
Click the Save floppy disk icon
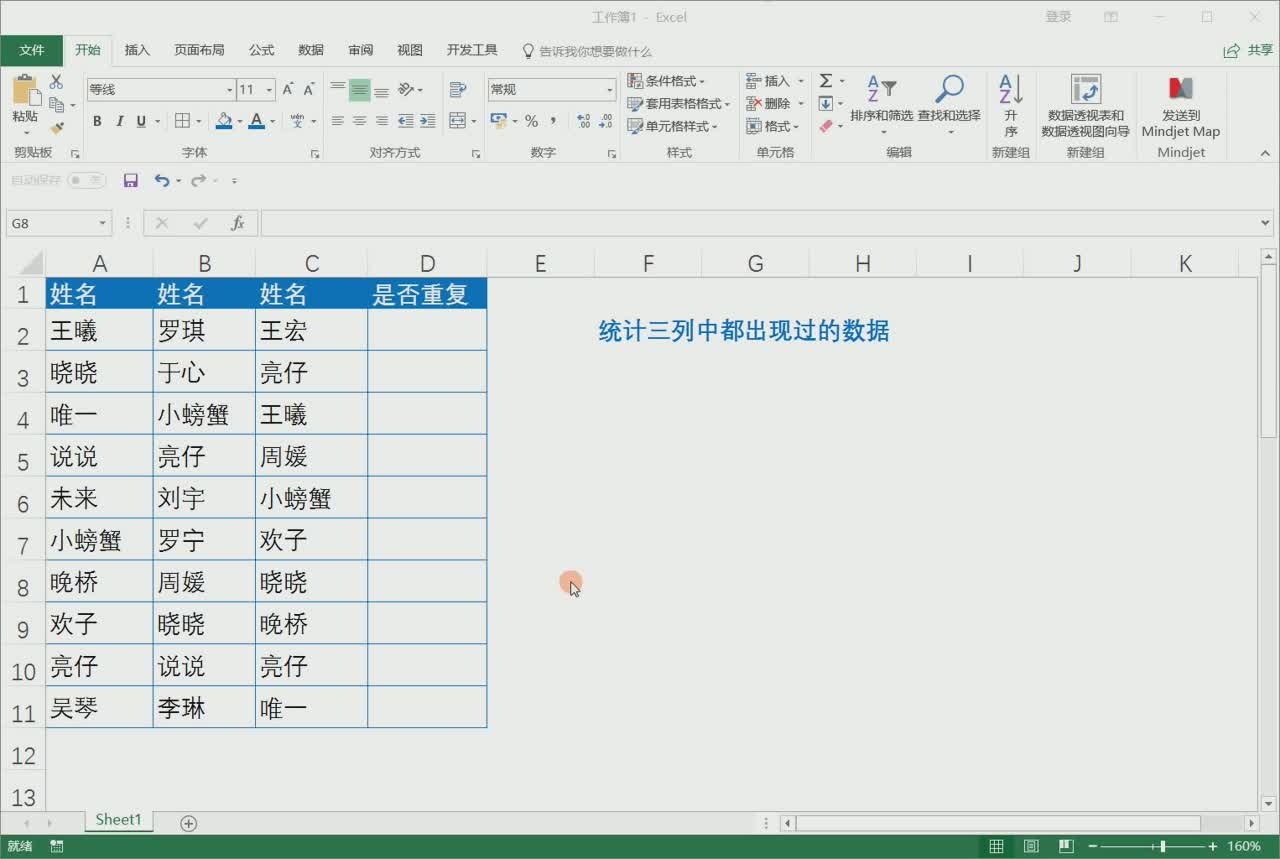131,181
